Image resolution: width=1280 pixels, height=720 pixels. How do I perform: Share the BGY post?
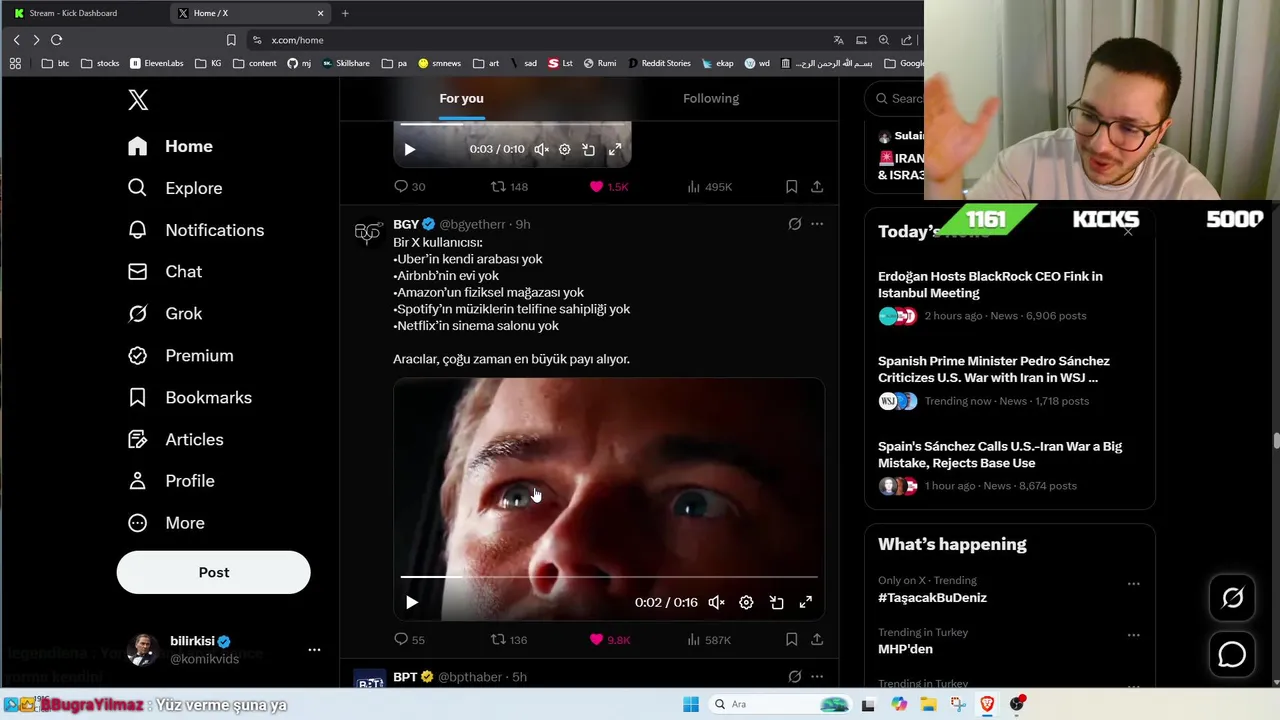pyautogui.click(x=817, y=639)
